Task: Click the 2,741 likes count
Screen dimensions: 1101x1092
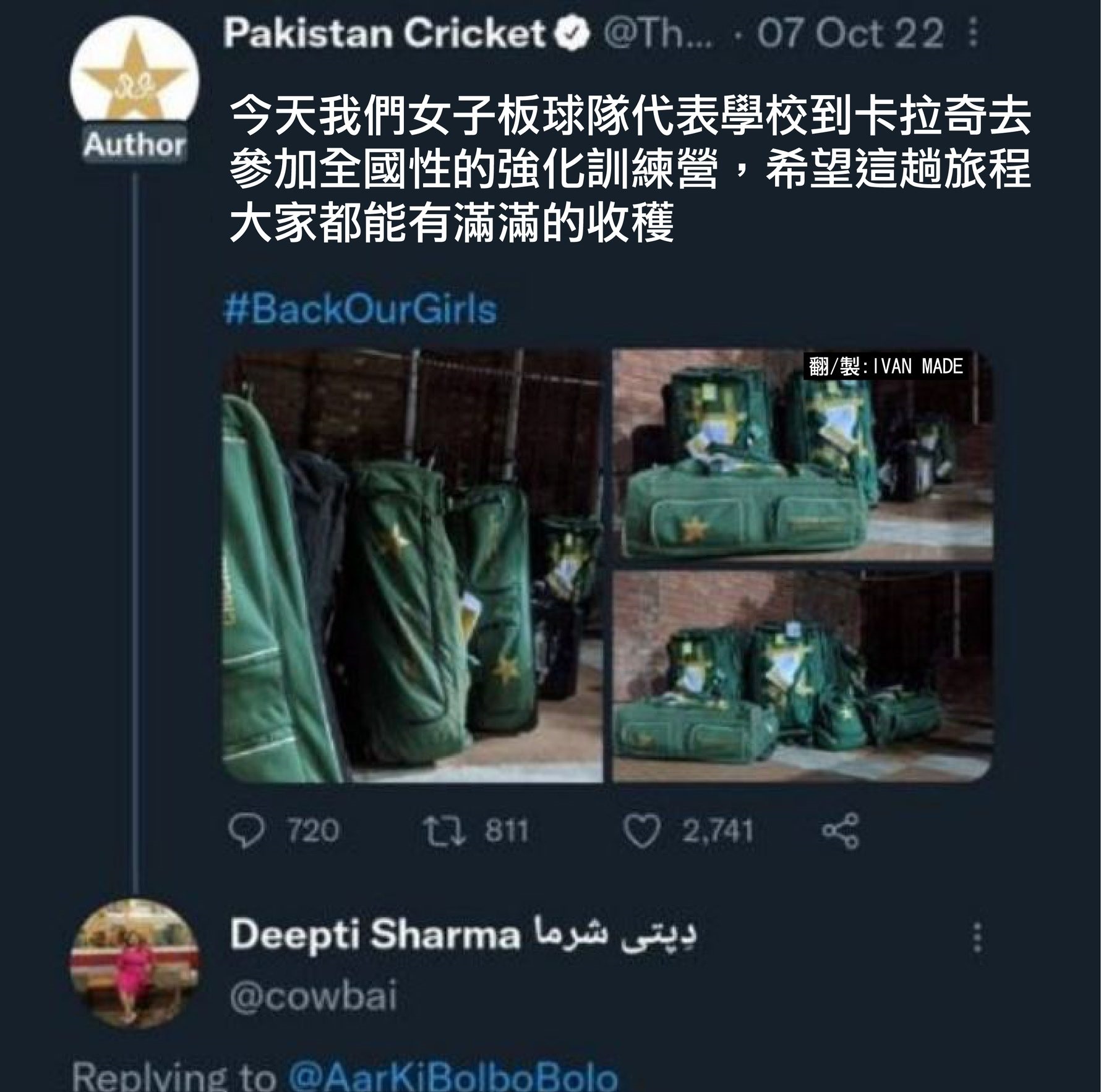Action: click(x=718, y=830)
